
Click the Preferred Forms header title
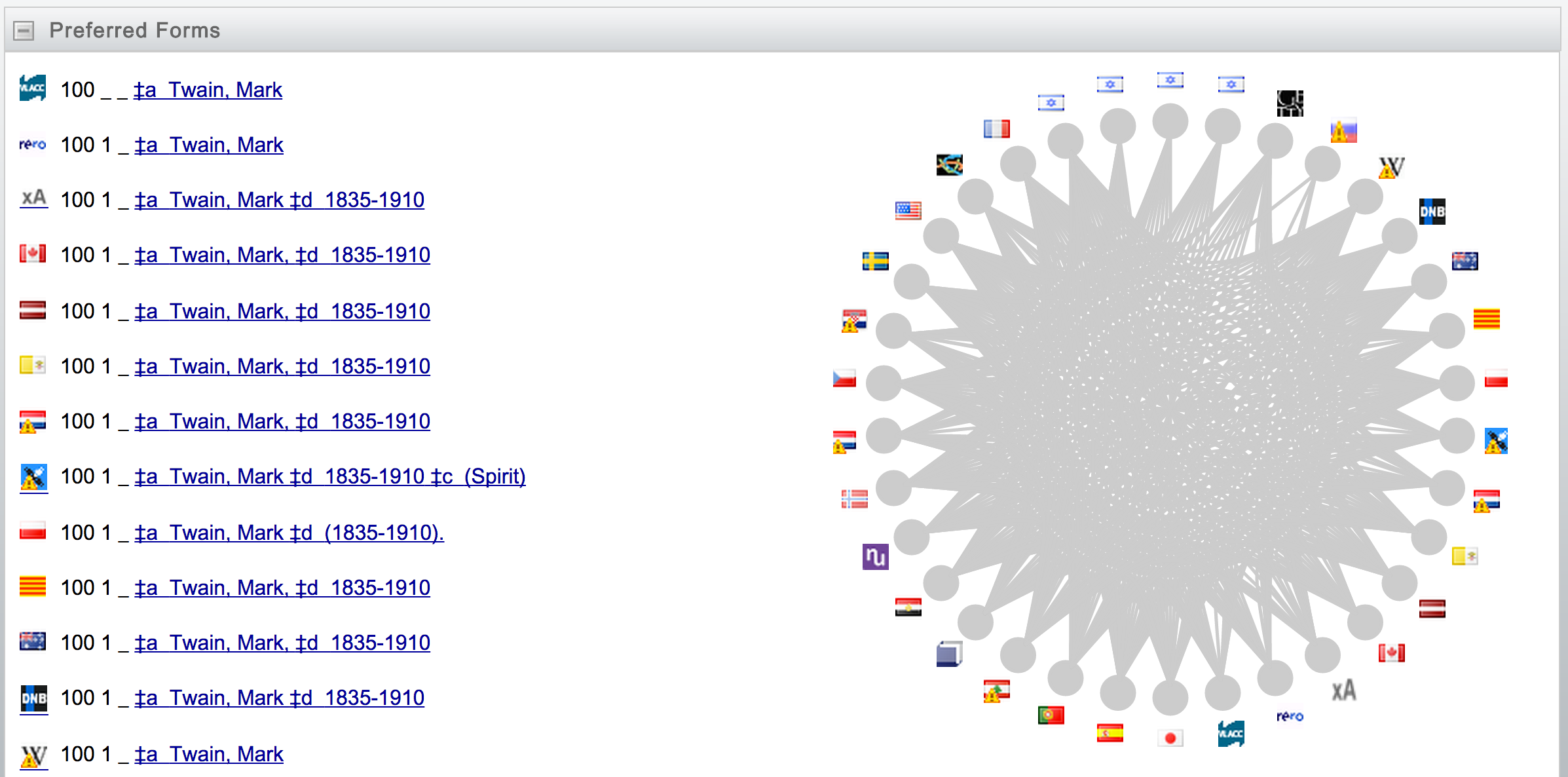134,30
